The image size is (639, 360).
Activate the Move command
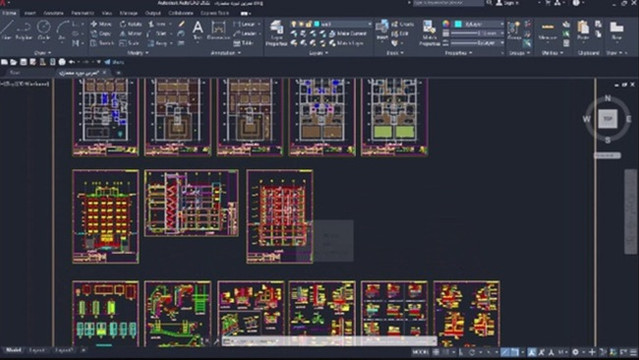point(101,24)
